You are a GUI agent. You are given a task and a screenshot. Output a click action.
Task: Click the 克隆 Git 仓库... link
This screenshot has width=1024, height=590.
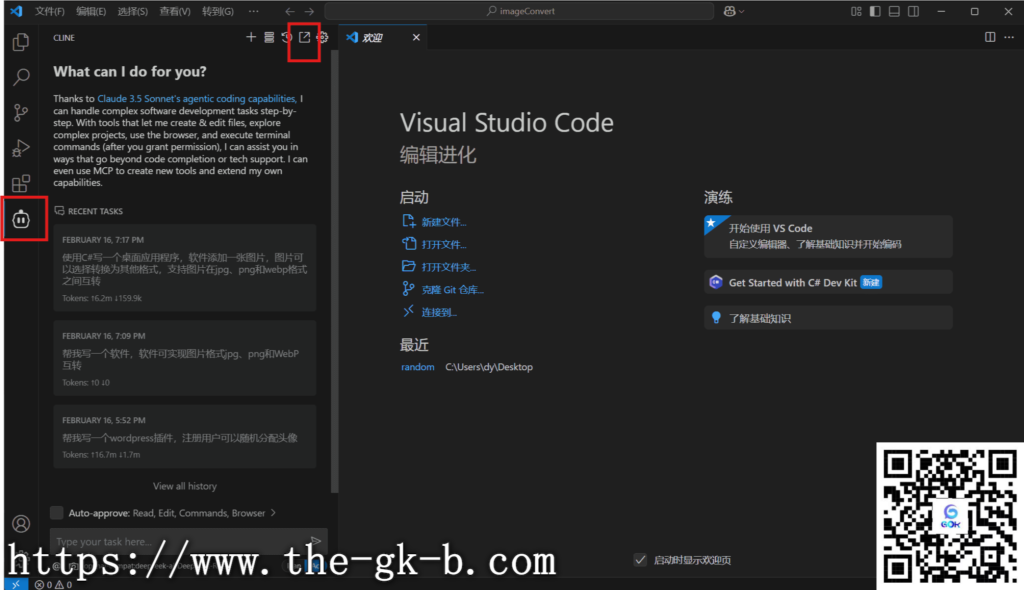point(453,289)
